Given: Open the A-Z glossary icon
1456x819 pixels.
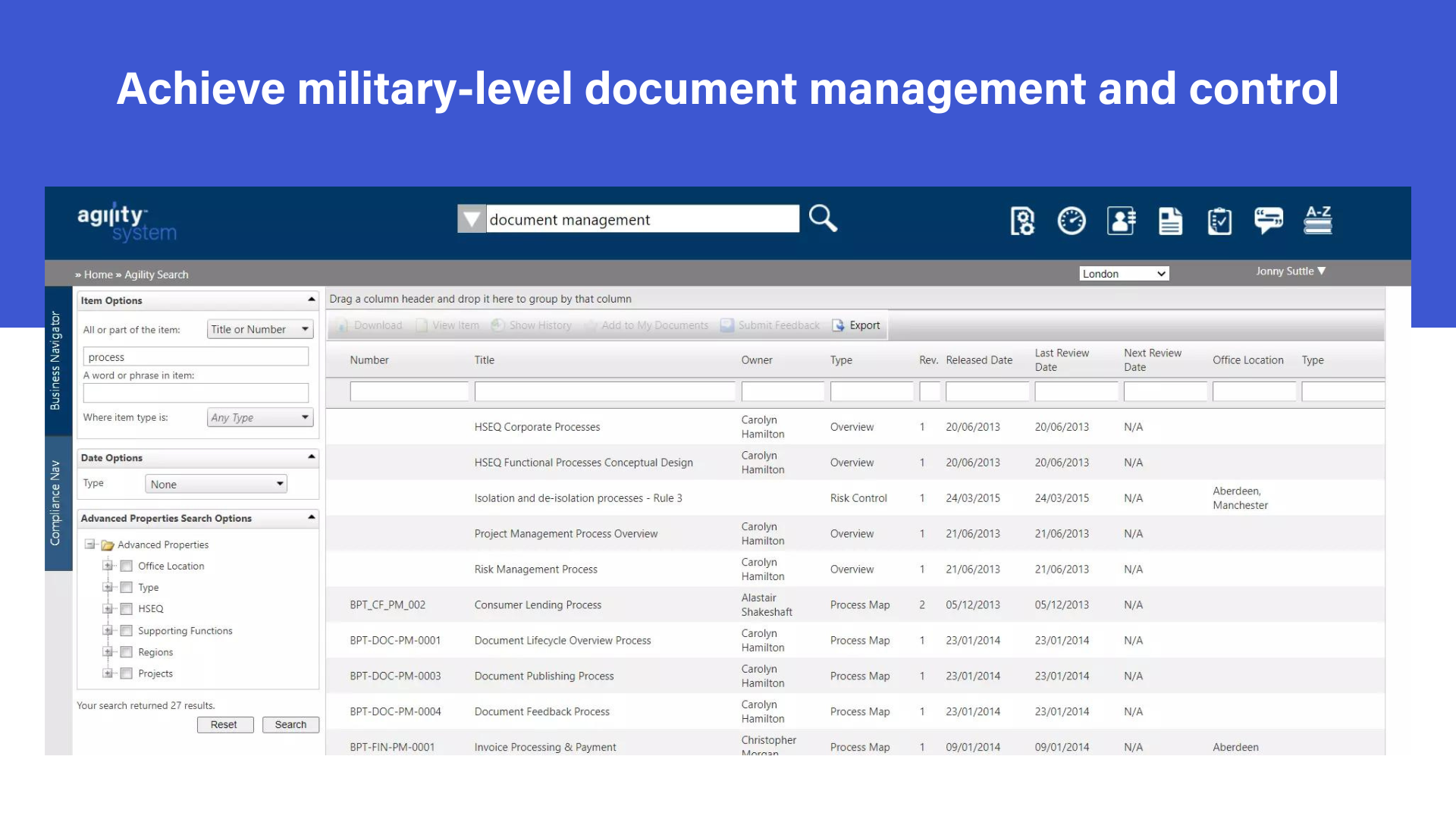Looking at the screenshot, I should pos(1318,221).
